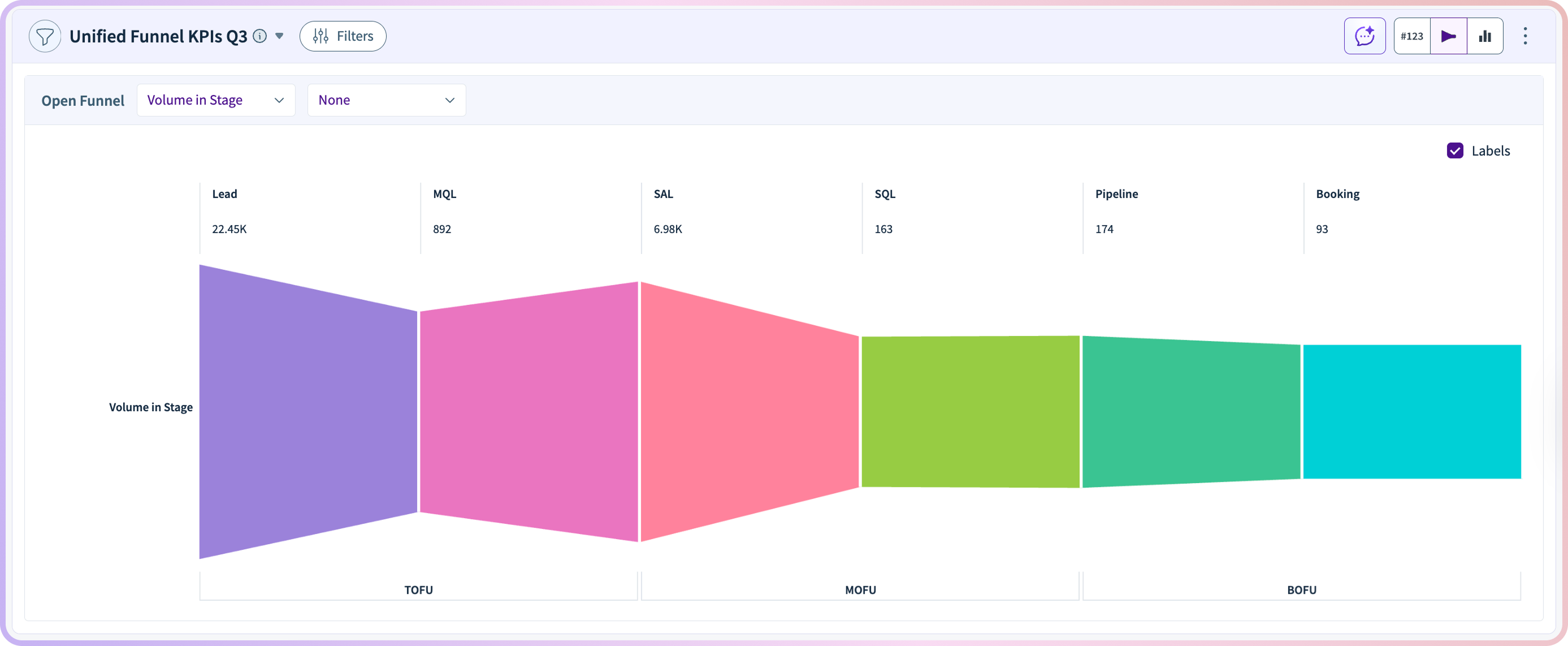Click the info icon next to title
This screenshot has height=646, width=1568.
[x=260, y=36]
